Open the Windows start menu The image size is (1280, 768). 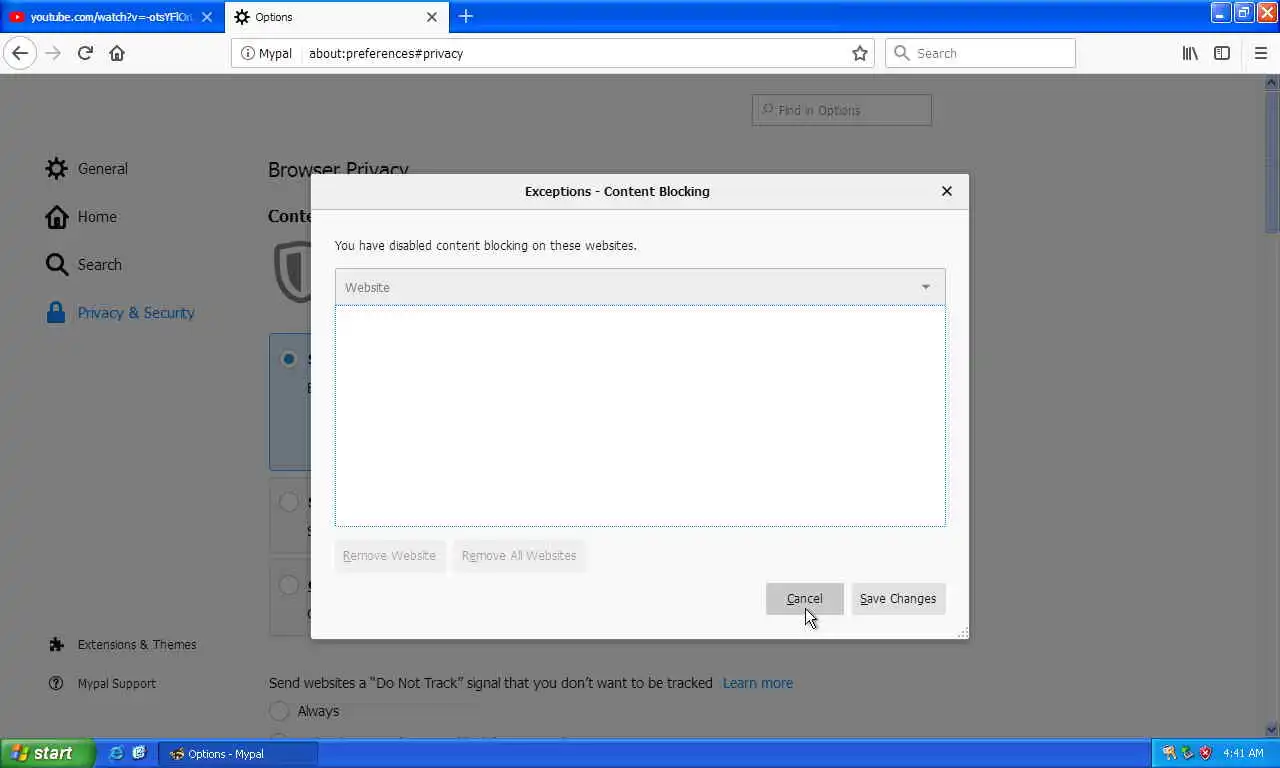click(x=47, y=753)
